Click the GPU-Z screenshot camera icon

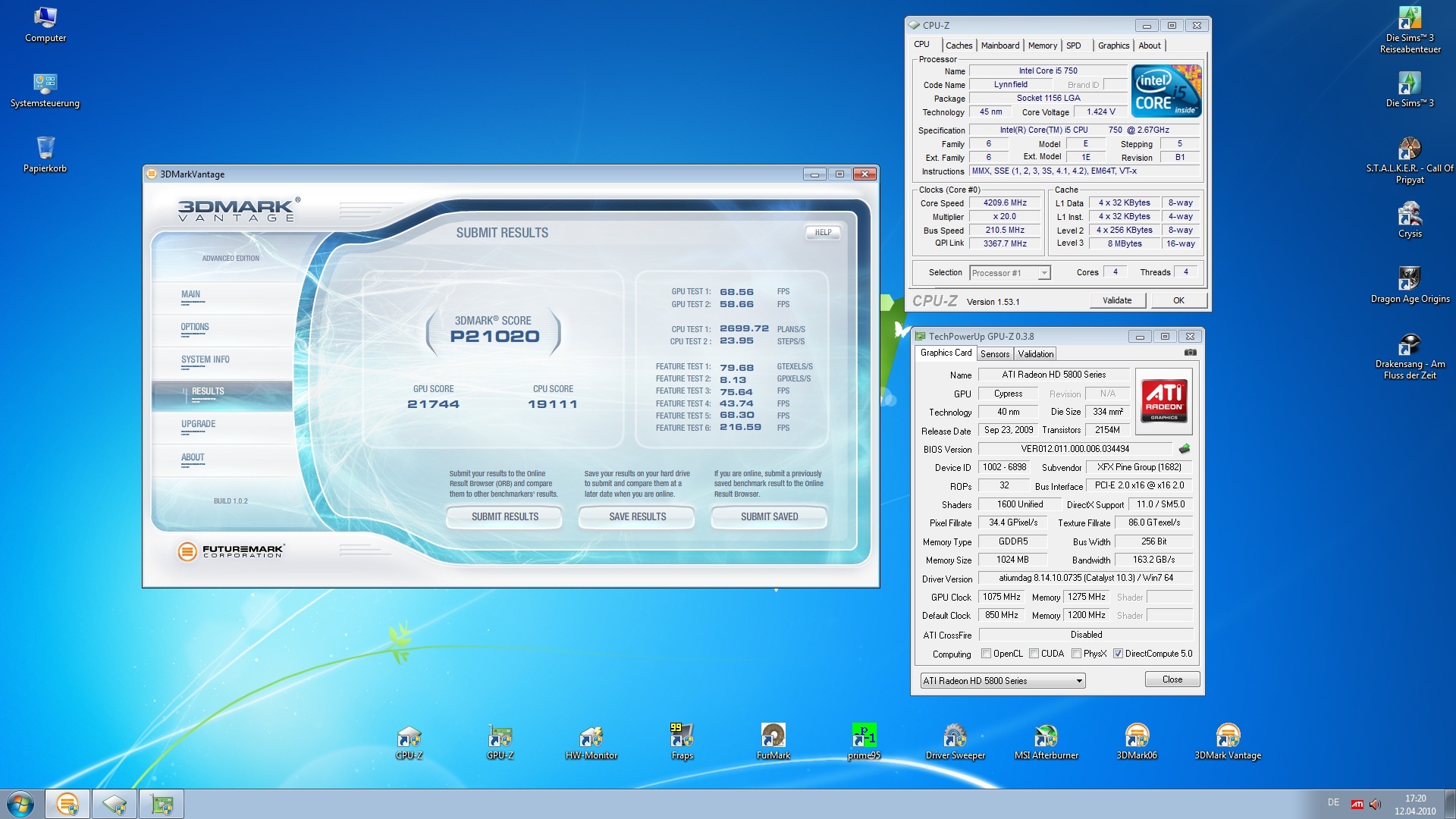point(1191,353)
